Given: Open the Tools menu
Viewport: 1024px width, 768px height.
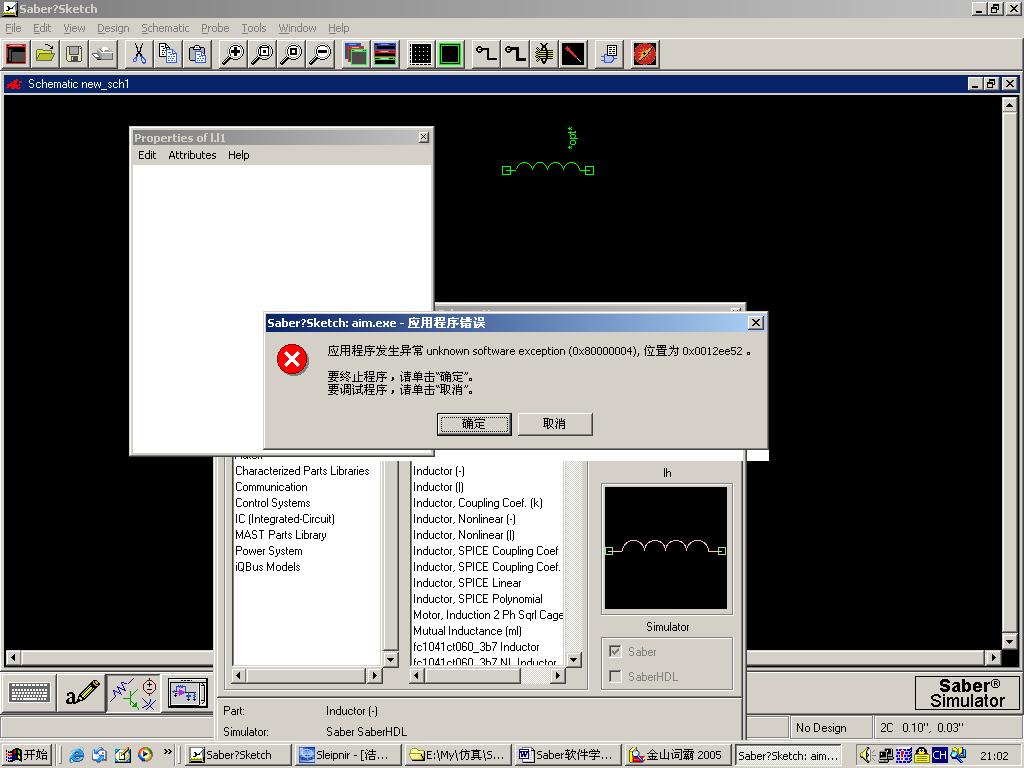Looking at the screenshot, I should click(x=254, y=28).
